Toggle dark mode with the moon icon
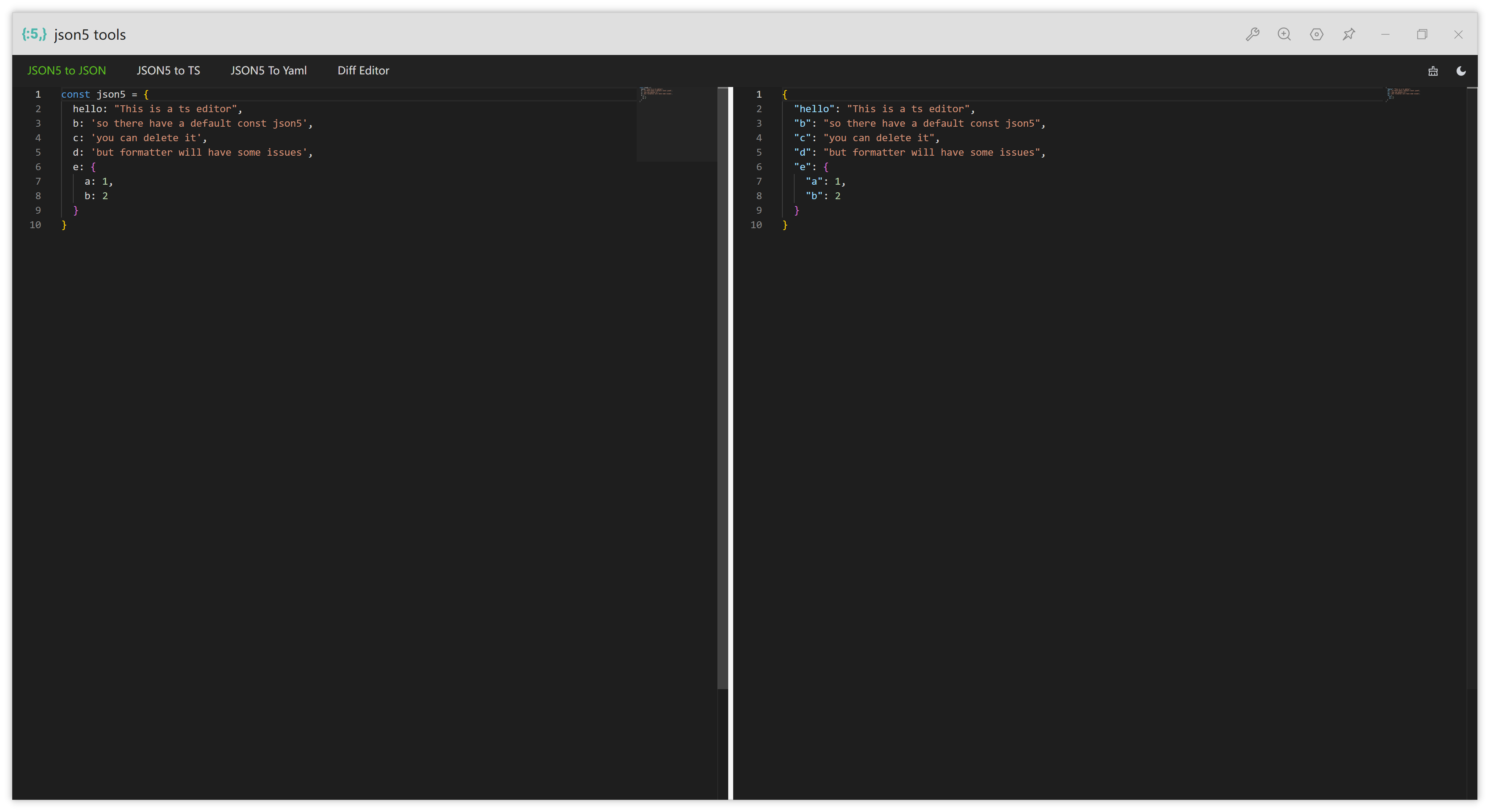 click(x=1461, y=71)
